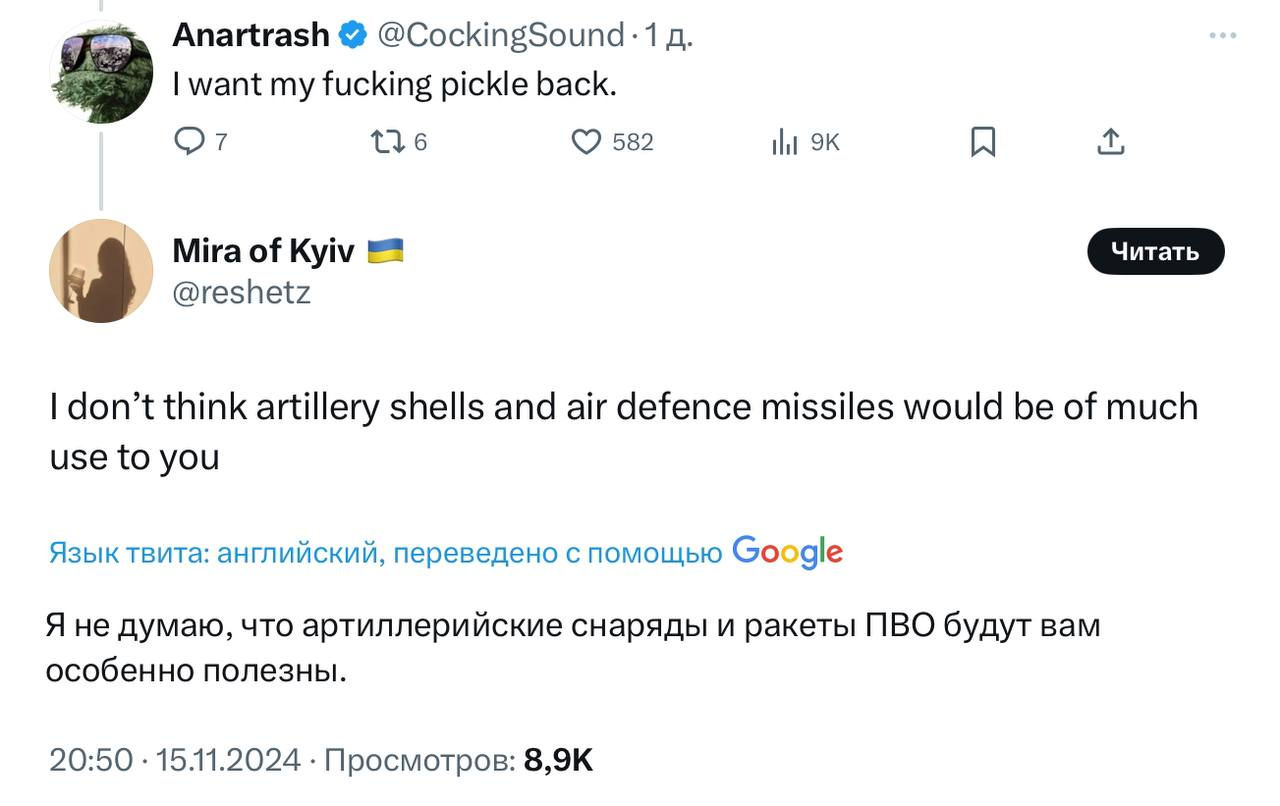Click the @reshetz username
Image resolution: width=1280 pixels, height=806 pixels.
coord(241,293)
